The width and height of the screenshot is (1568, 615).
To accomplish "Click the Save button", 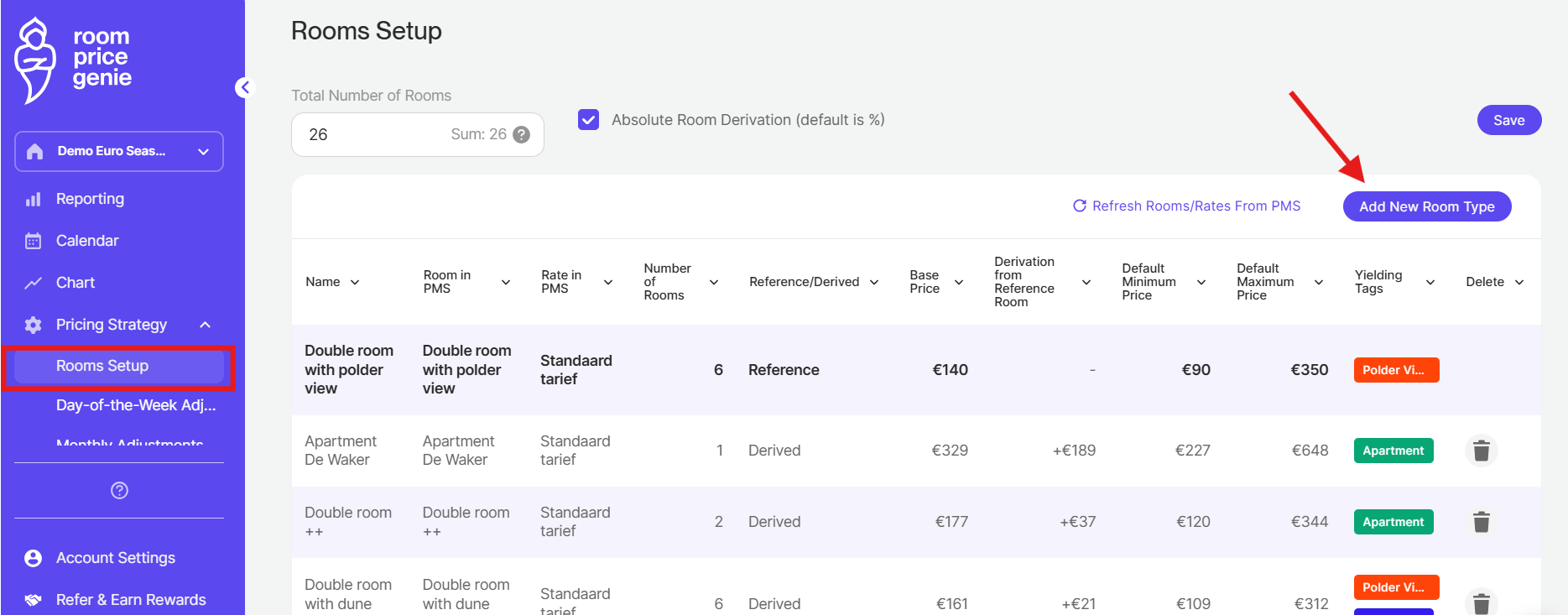I will [1508, 120].
